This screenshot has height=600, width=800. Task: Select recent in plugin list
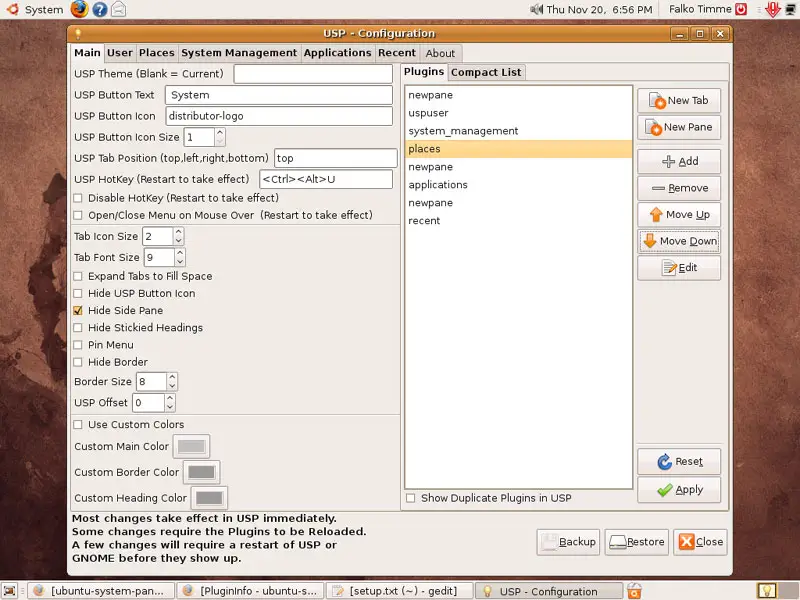(518, 220)
